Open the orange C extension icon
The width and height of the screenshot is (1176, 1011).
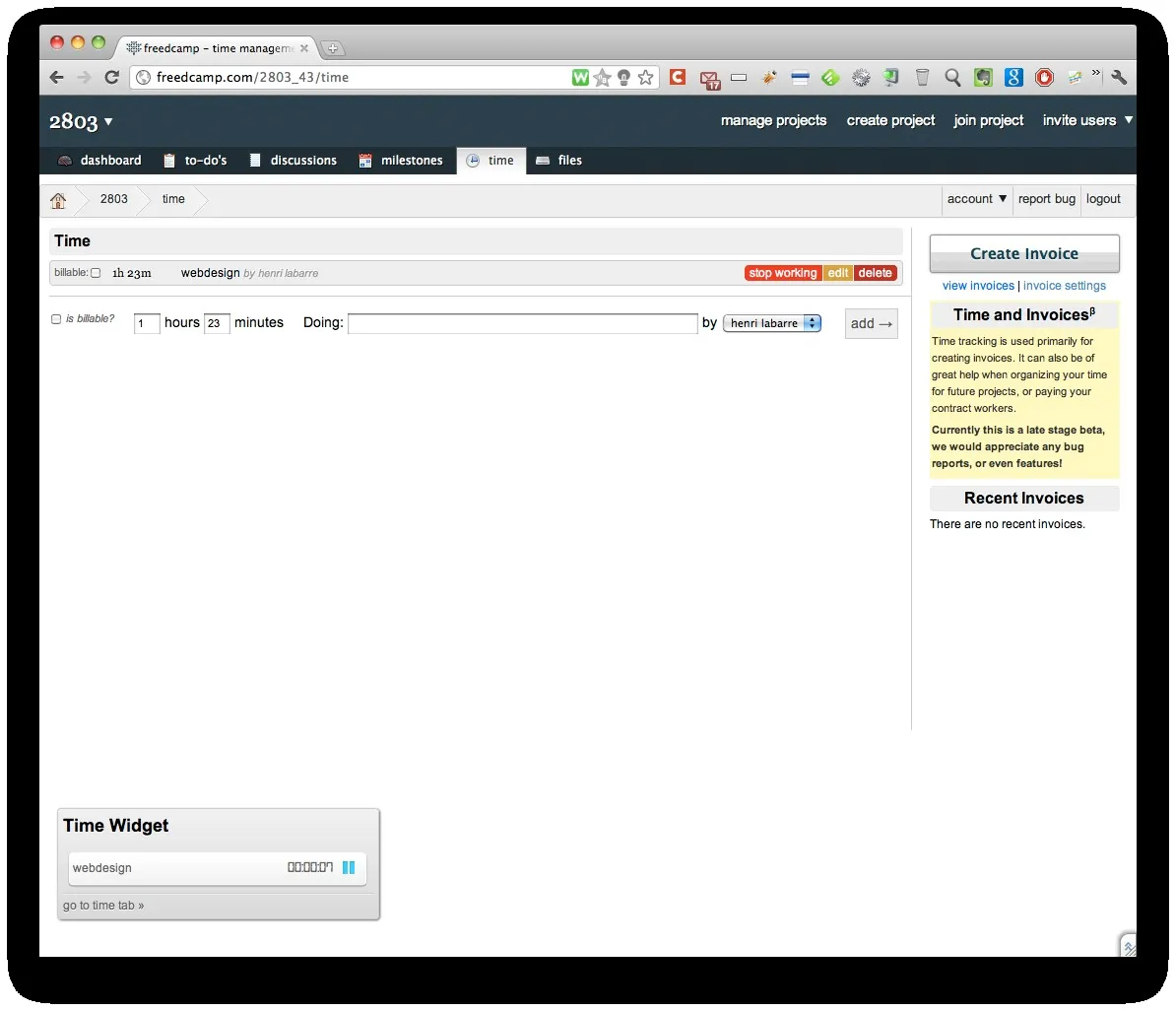coord(678,77)
